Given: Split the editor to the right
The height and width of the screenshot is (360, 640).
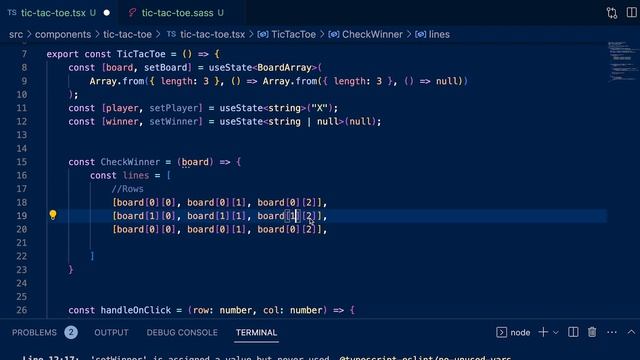Looking at the screenshot, I should (631, 13).
